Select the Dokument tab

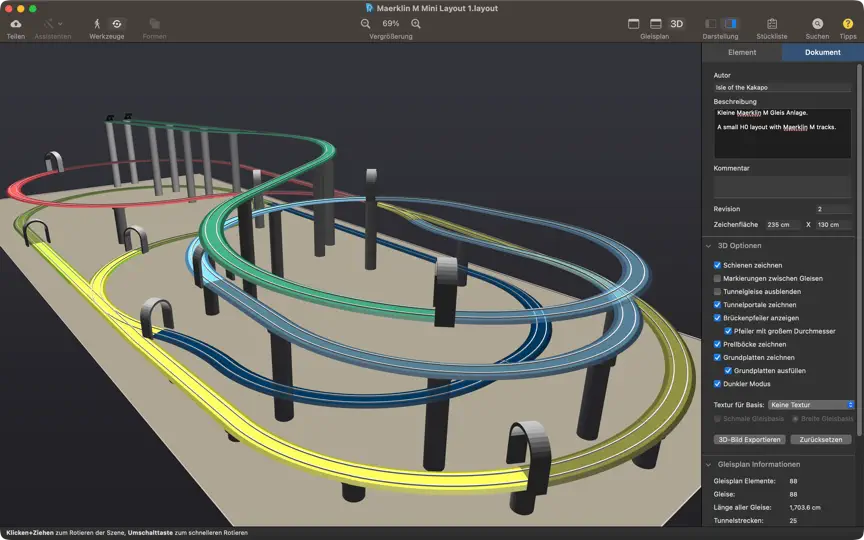823,52
